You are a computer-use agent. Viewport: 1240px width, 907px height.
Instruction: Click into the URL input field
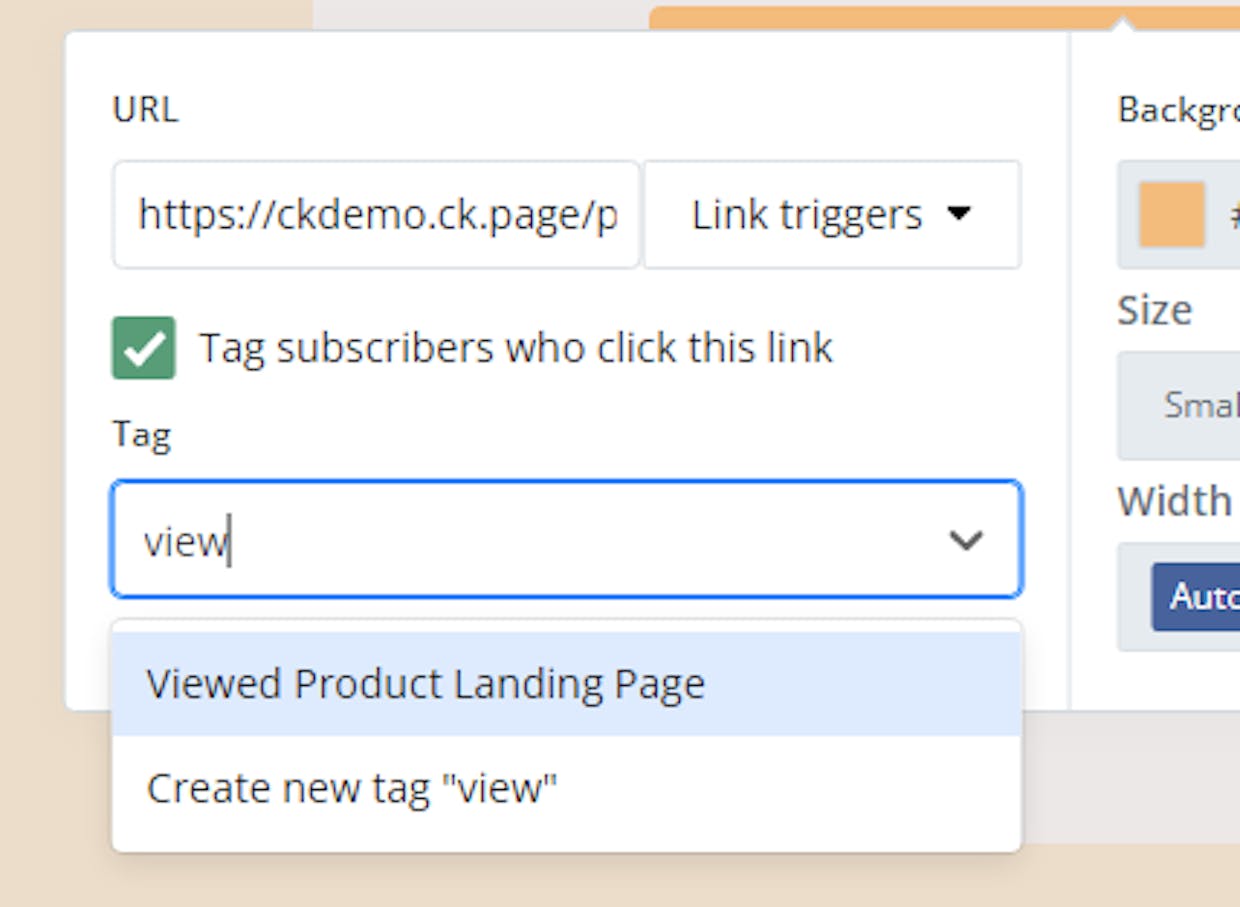click(376, 214)
